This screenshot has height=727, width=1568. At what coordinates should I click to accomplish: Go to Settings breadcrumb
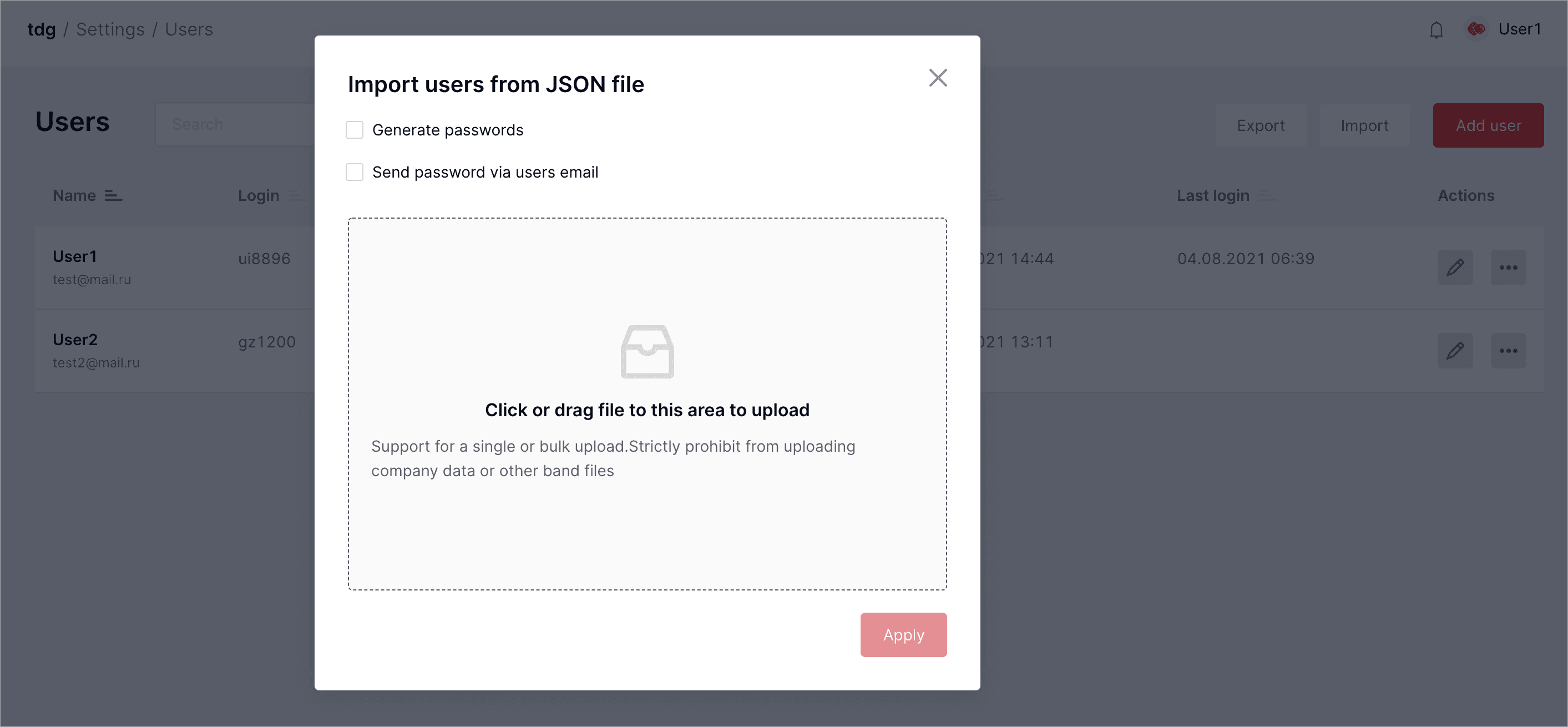[x=110, y=29]
